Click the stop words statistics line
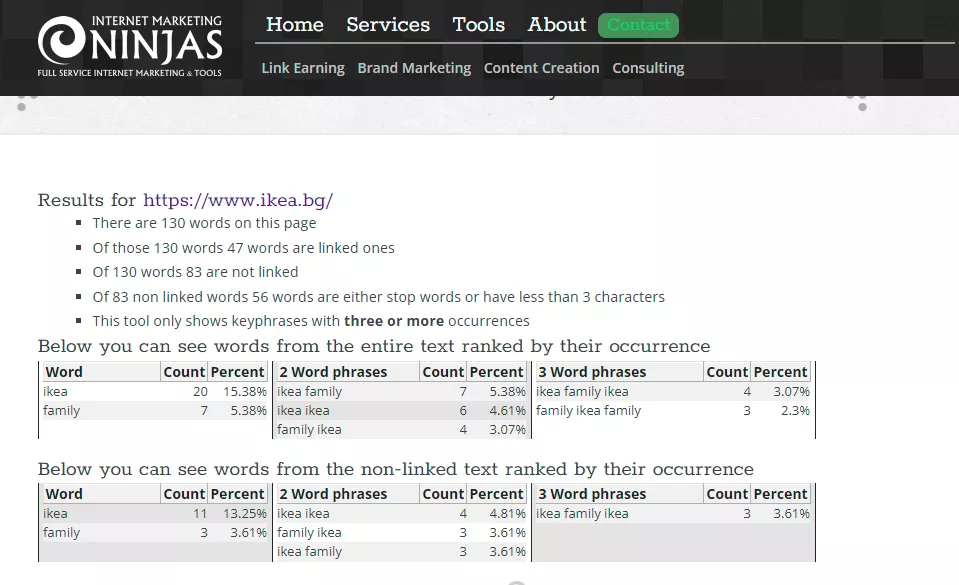This screenshot has width=959, height=585. click(x=379, y=297)
